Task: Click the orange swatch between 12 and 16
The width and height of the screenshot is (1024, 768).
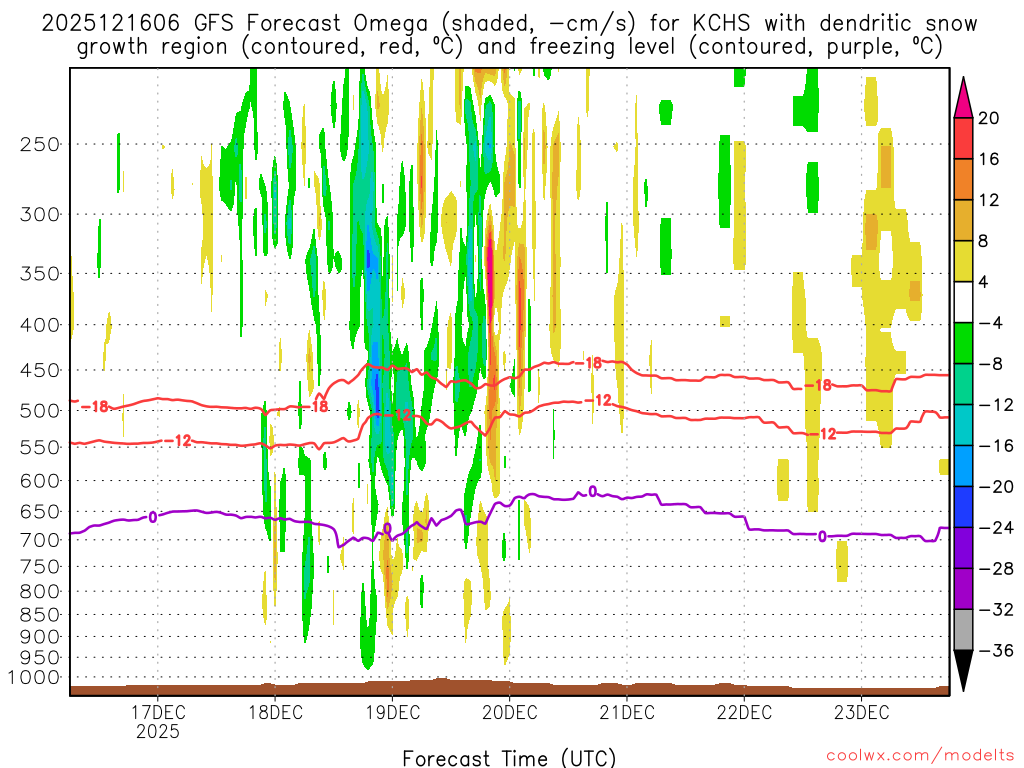Action: (x=963, y=179)
